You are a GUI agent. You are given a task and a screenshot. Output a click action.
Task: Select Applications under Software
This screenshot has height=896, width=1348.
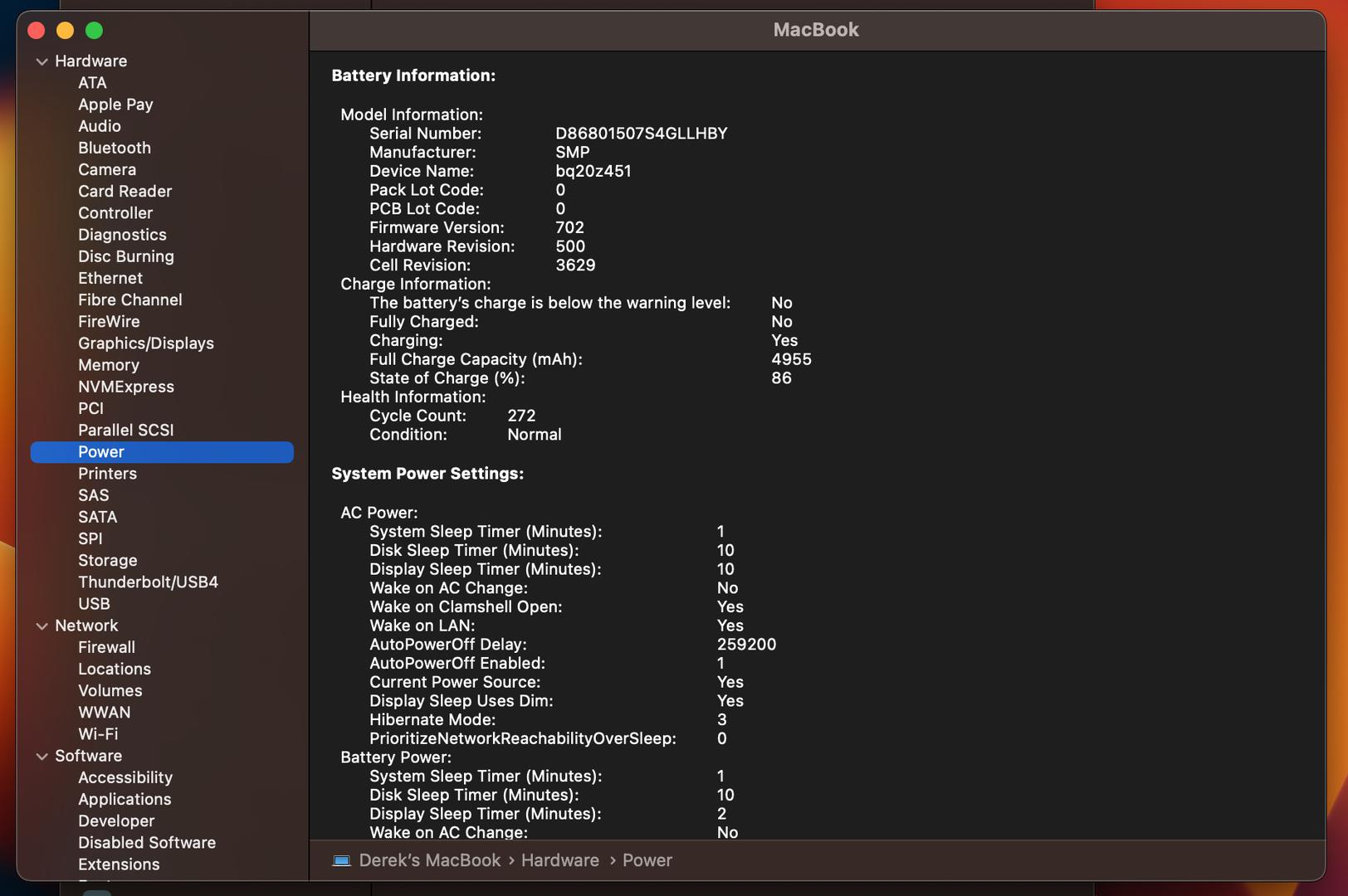(x=125, y=799)
